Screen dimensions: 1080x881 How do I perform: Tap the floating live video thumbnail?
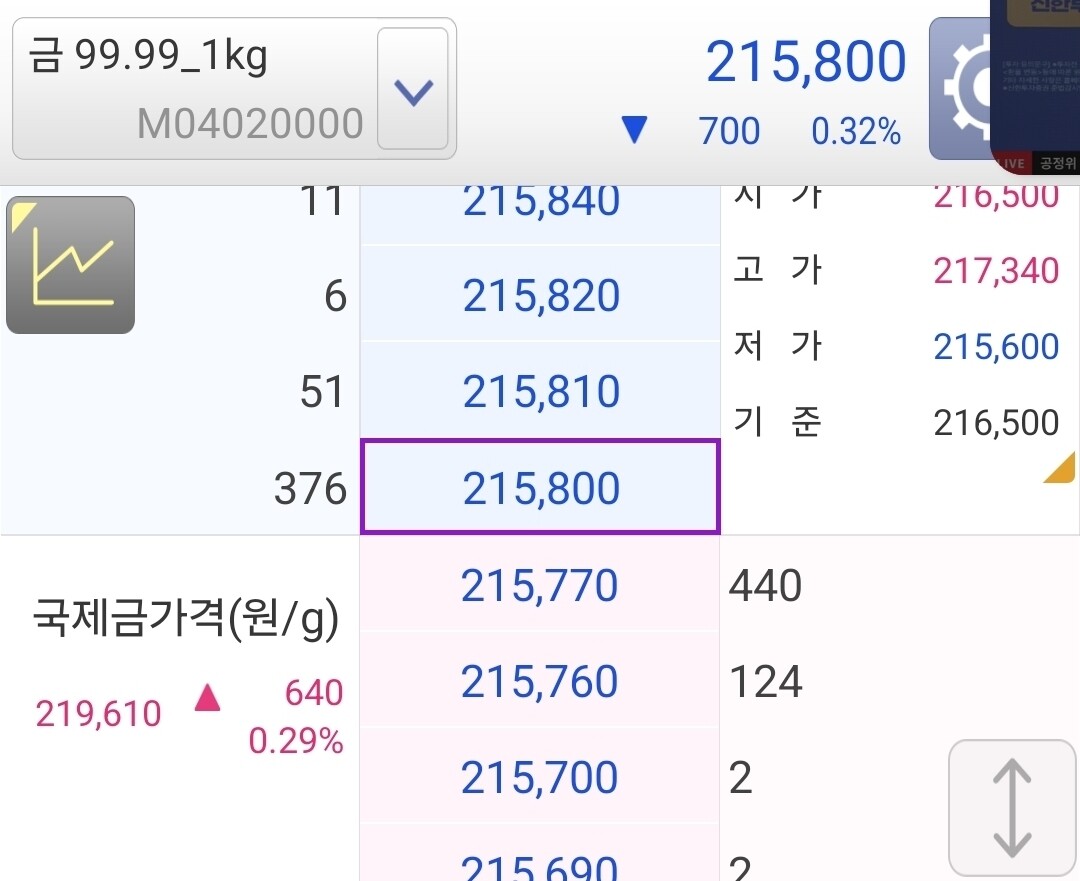coord(1035,86)
